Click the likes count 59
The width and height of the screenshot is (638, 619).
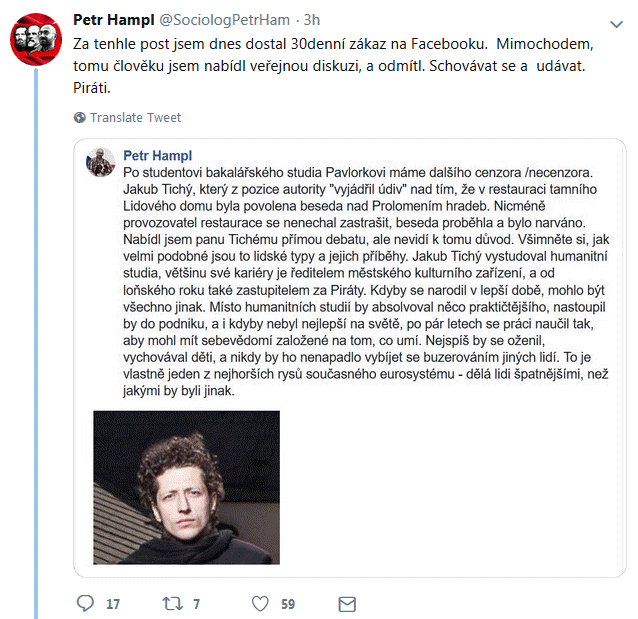click(x=288, y=604)
